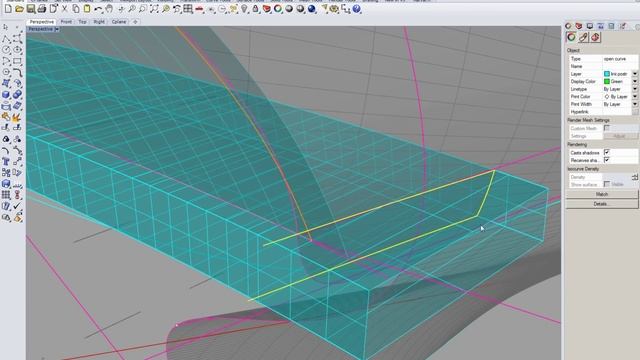This screenshot has height=360, width=640.
Task: Click the Text tool in the left toolbar
Action: click(x=6, y=161)
